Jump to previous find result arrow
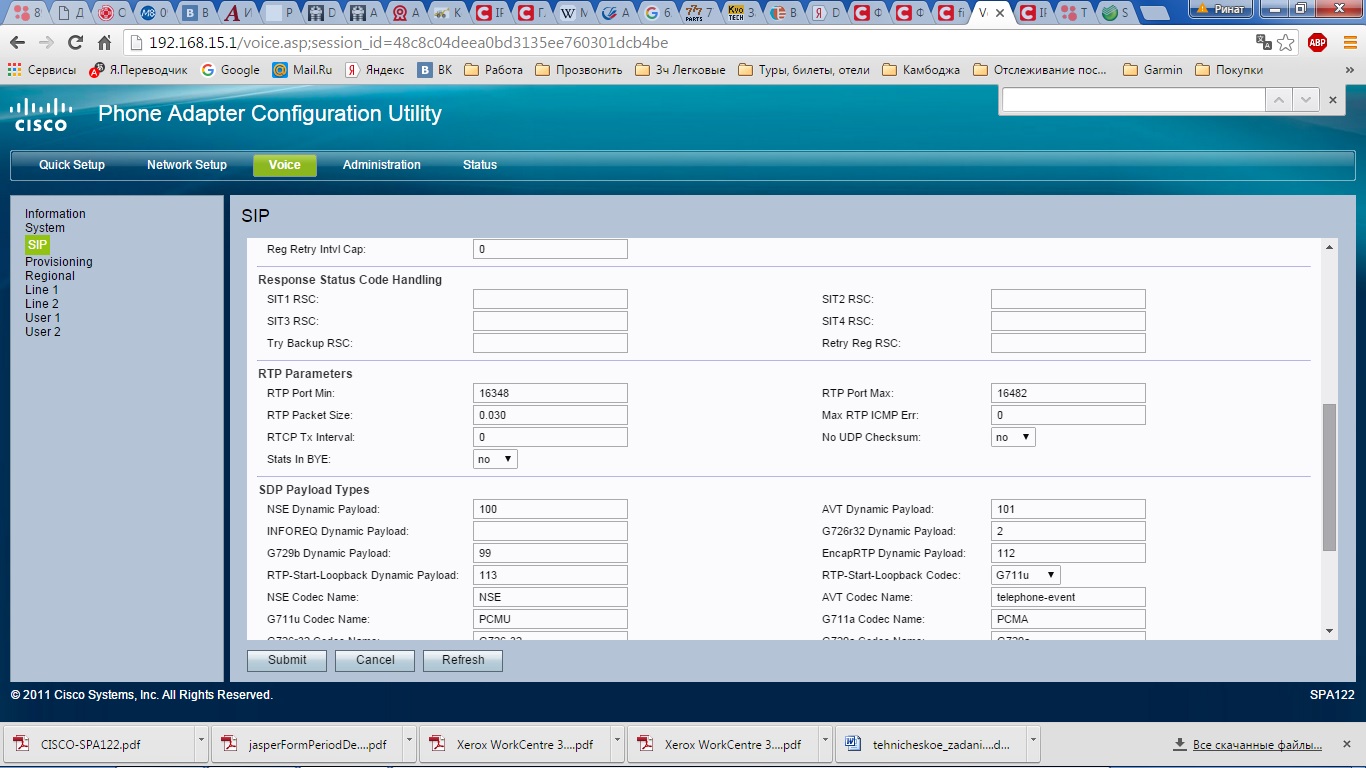 (1279, 100)
